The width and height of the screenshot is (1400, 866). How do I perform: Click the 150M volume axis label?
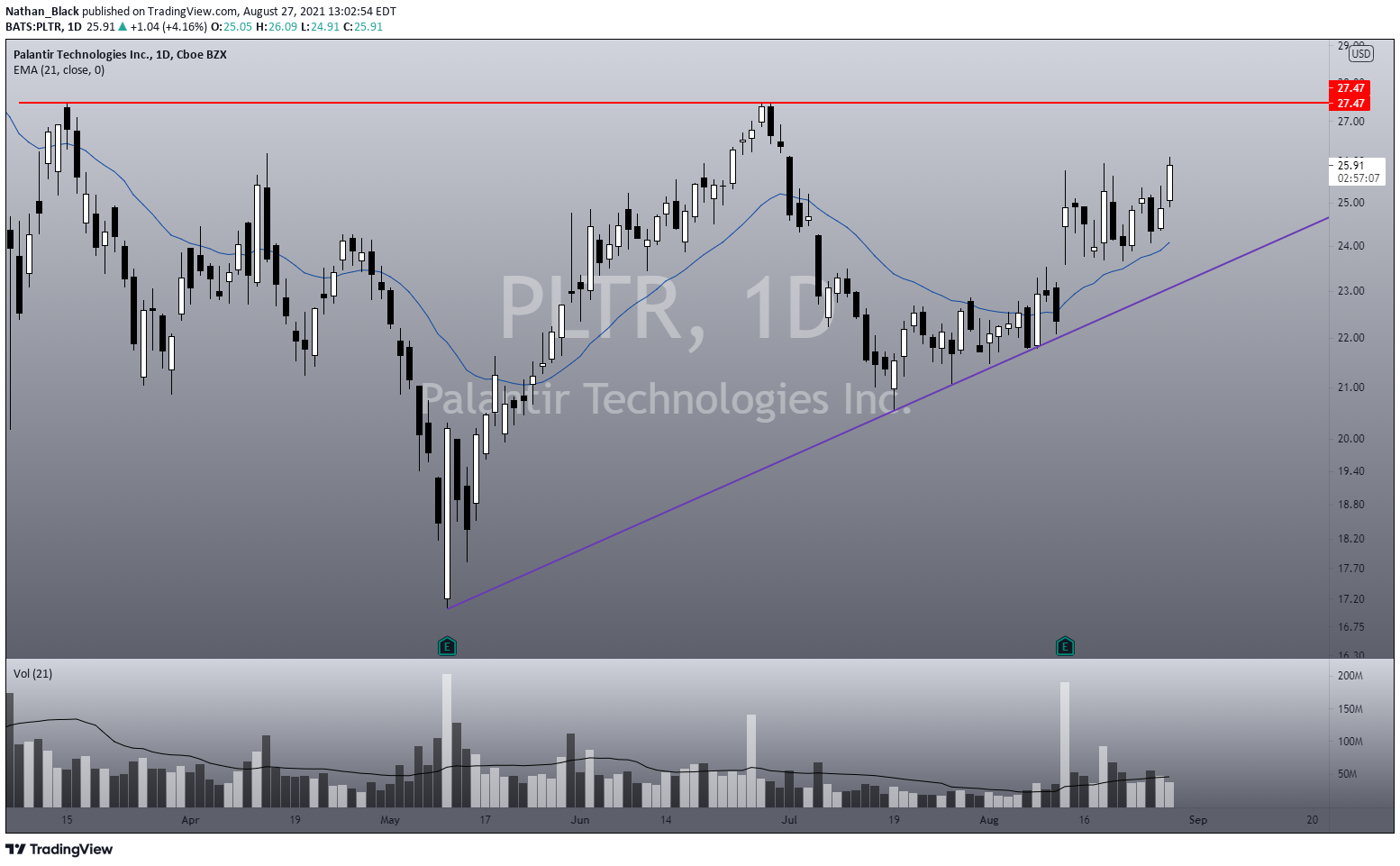point(1350,708)
